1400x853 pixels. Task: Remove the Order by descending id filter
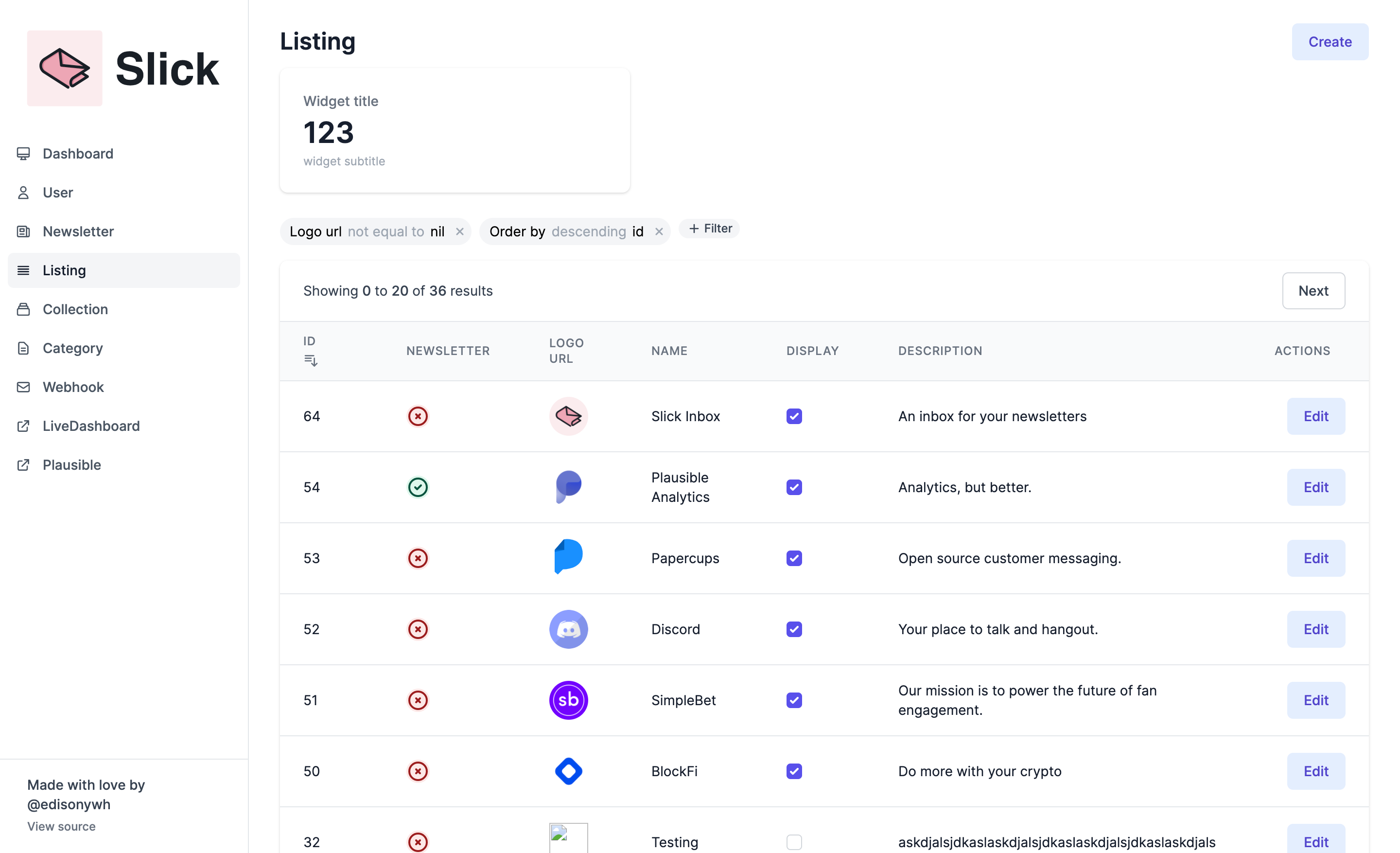coord(659,231)
